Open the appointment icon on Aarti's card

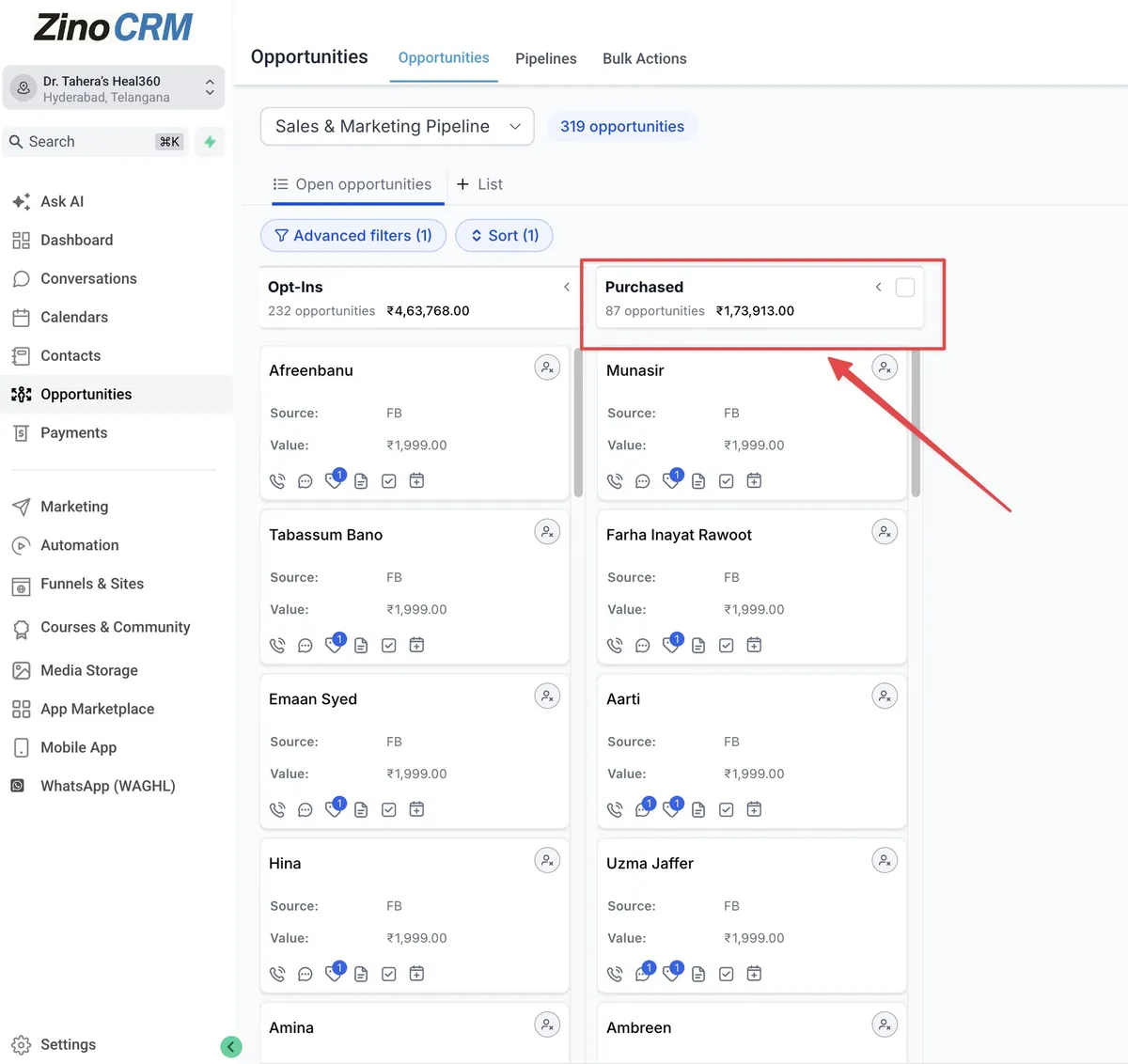coord(754,810)
